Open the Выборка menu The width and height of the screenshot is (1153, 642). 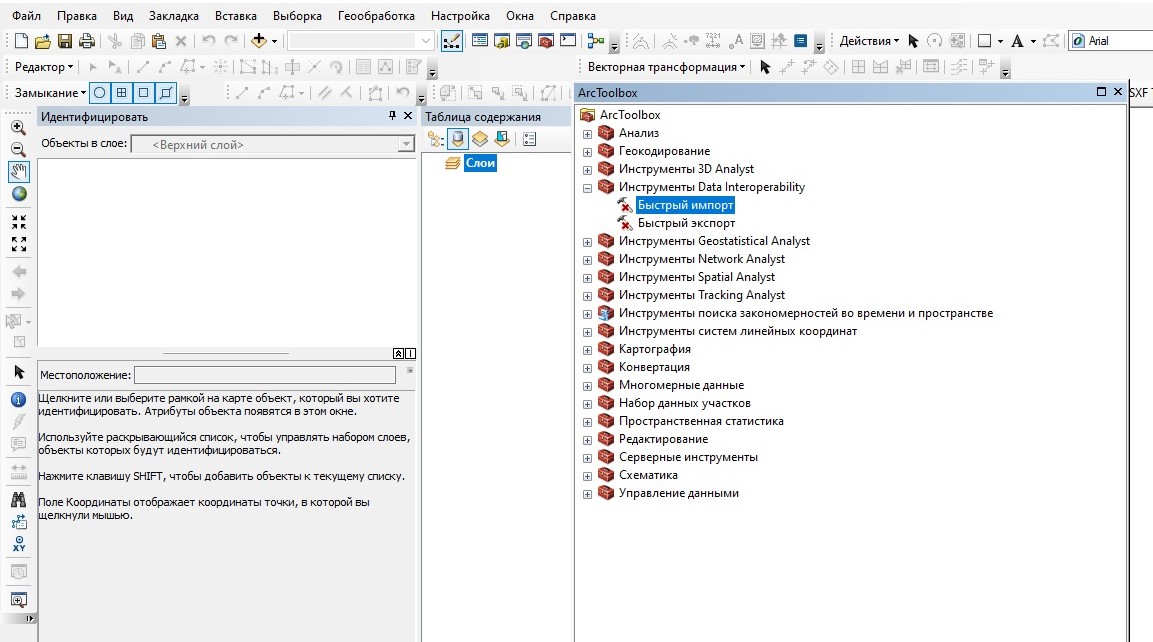pos(297,16)
